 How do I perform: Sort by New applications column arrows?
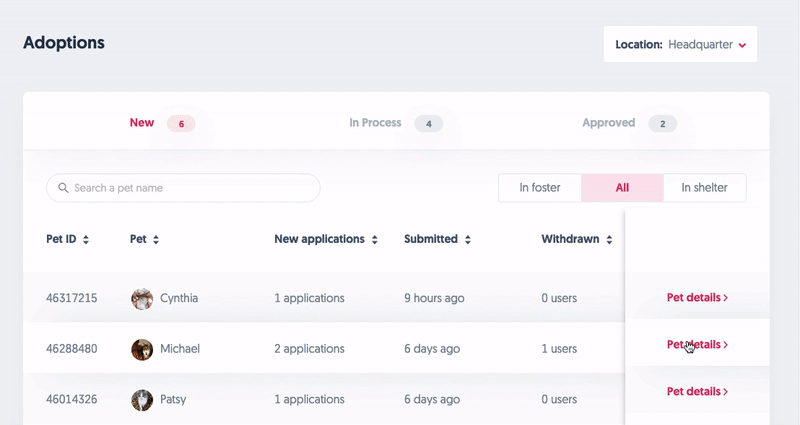[x=374, y=240]
